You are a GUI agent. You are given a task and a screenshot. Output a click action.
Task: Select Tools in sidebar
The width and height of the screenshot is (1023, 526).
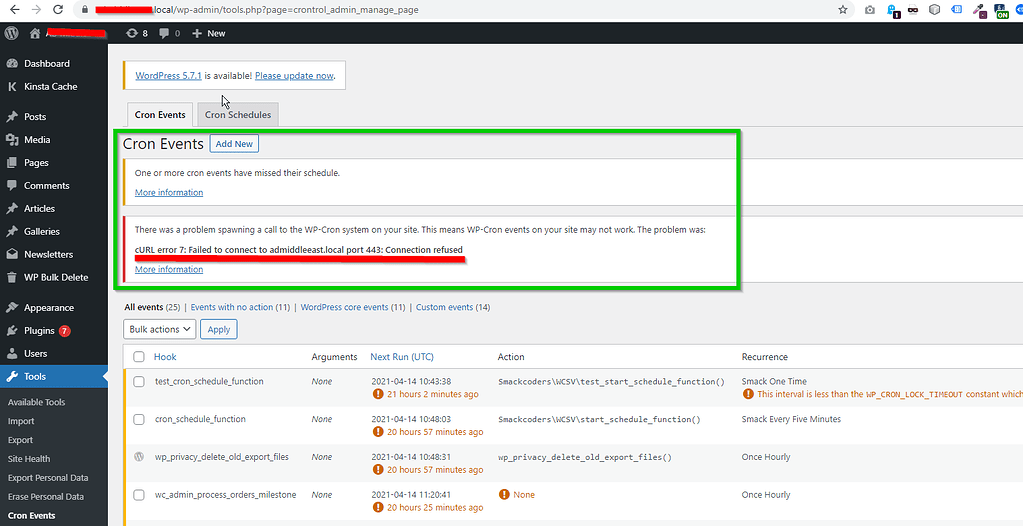click(53, 377)
